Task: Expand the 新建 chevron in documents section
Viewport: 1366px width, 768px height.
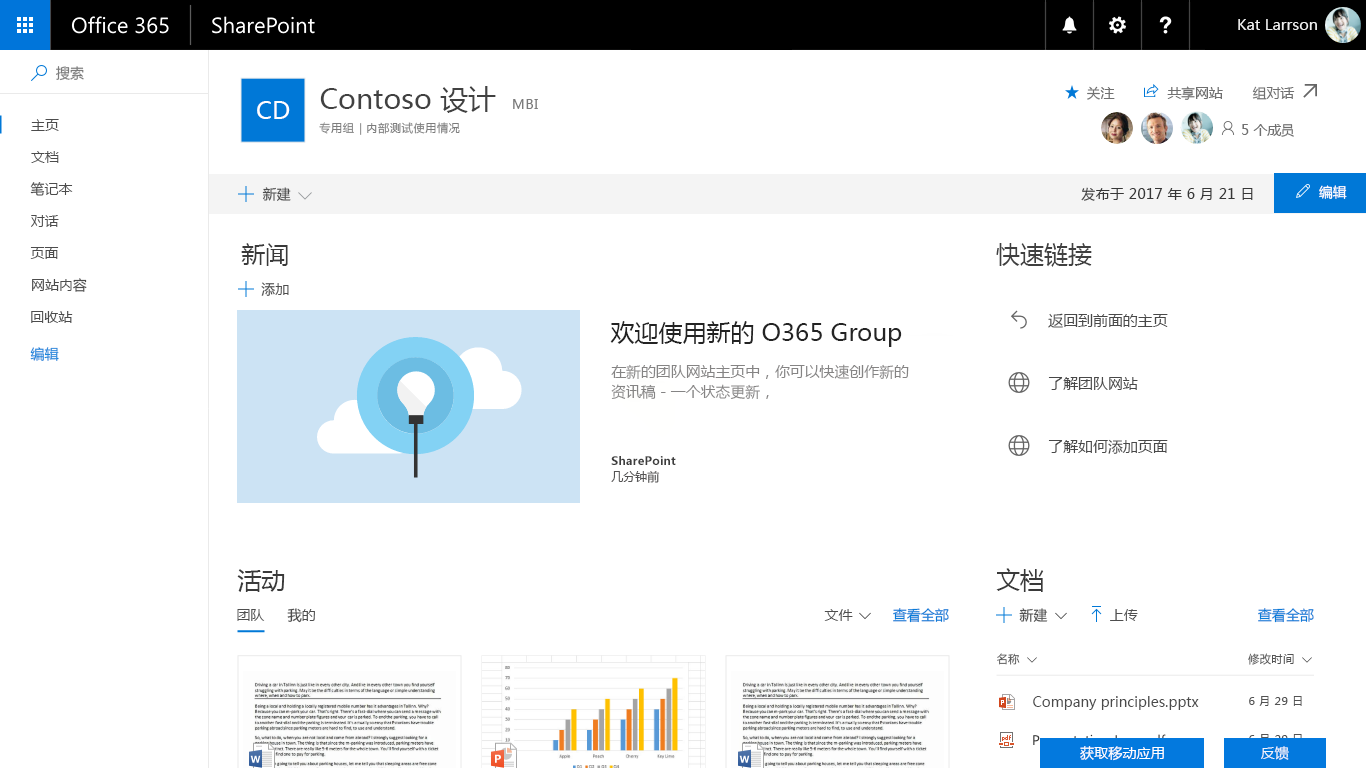Action: (1061, 616)
